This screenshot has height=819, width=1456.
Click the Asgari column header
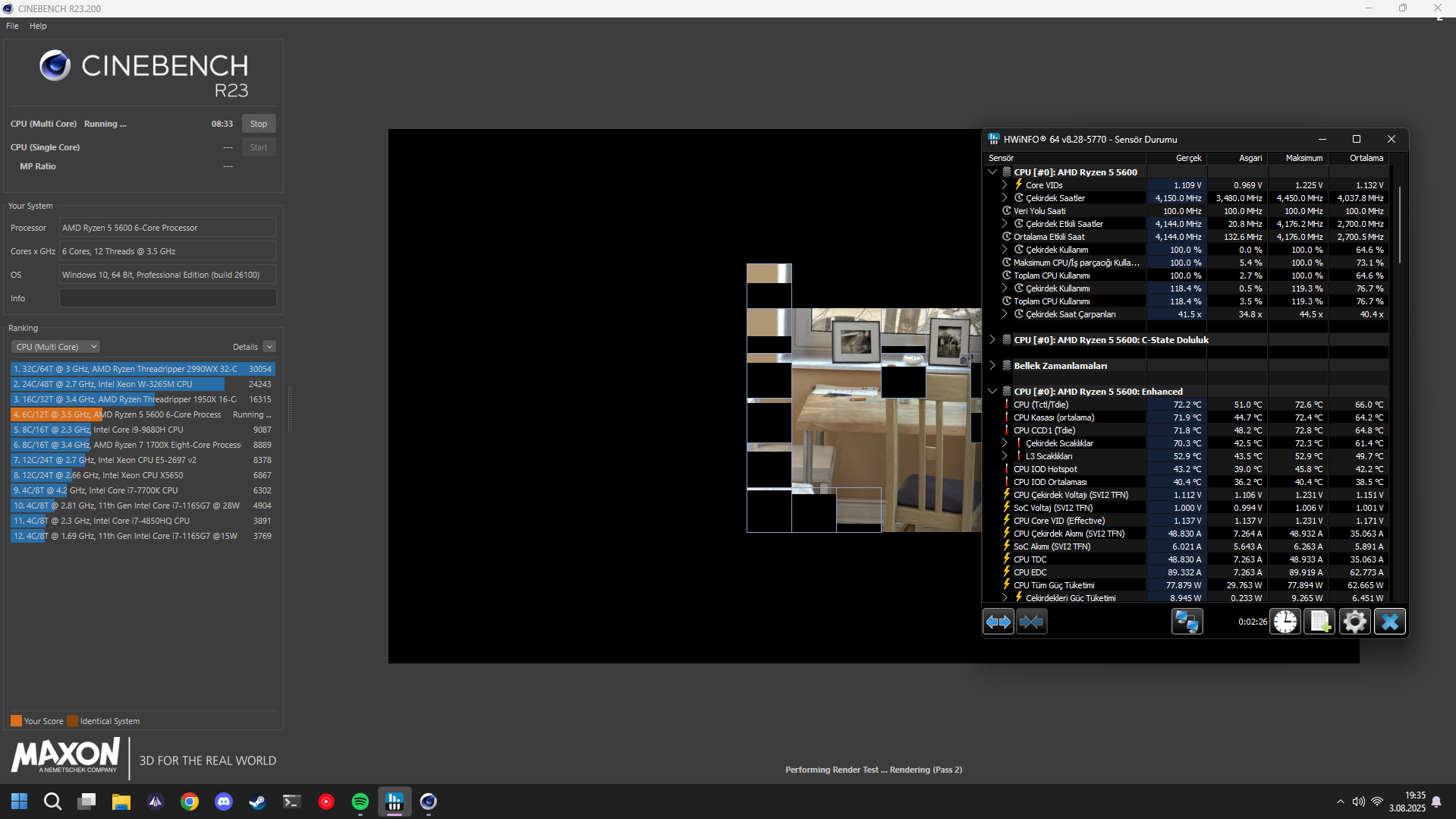coord(1237,158)
